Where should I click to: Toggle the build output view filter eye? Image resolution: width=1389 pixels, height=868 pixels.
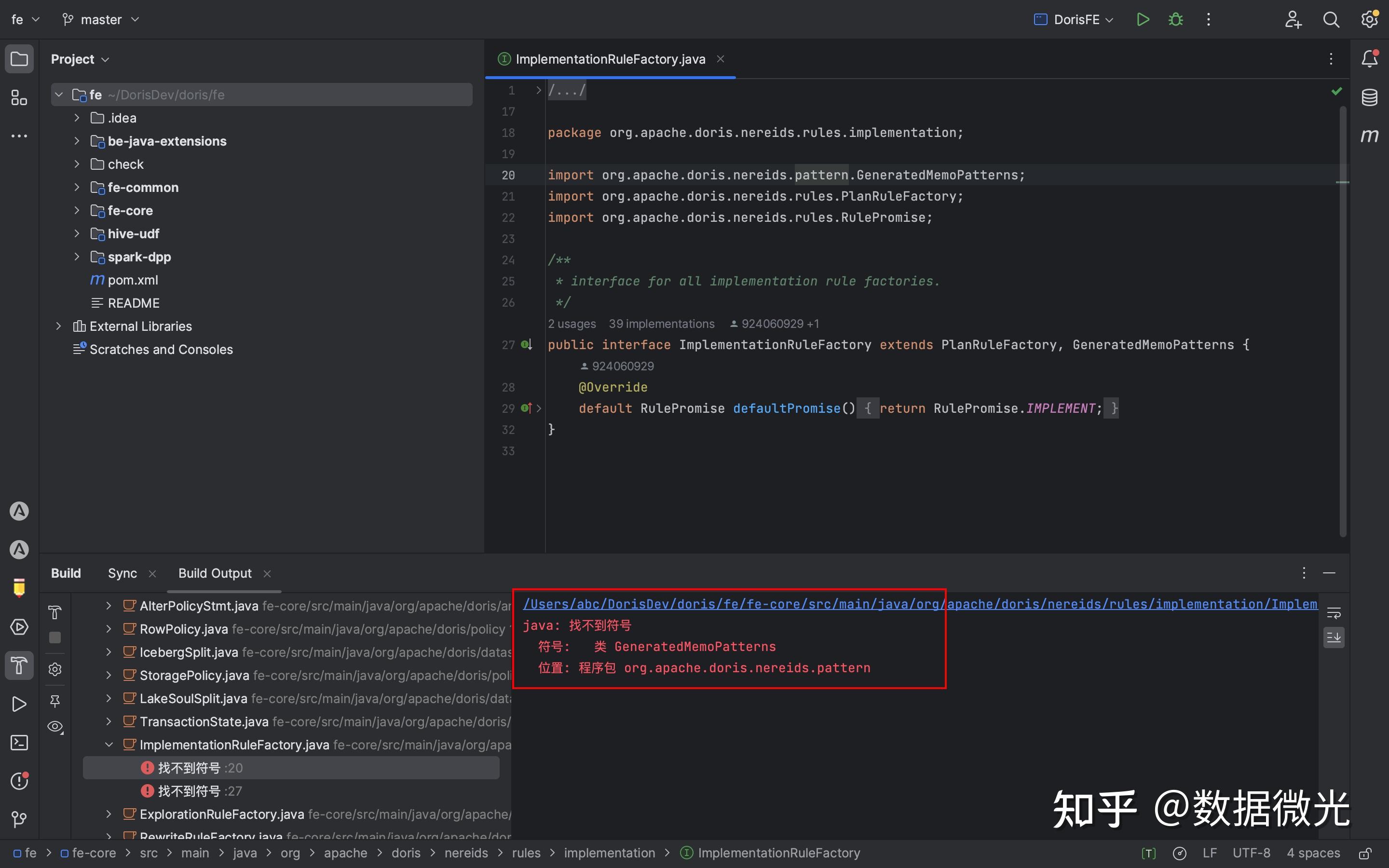click(x=54, y=726)
